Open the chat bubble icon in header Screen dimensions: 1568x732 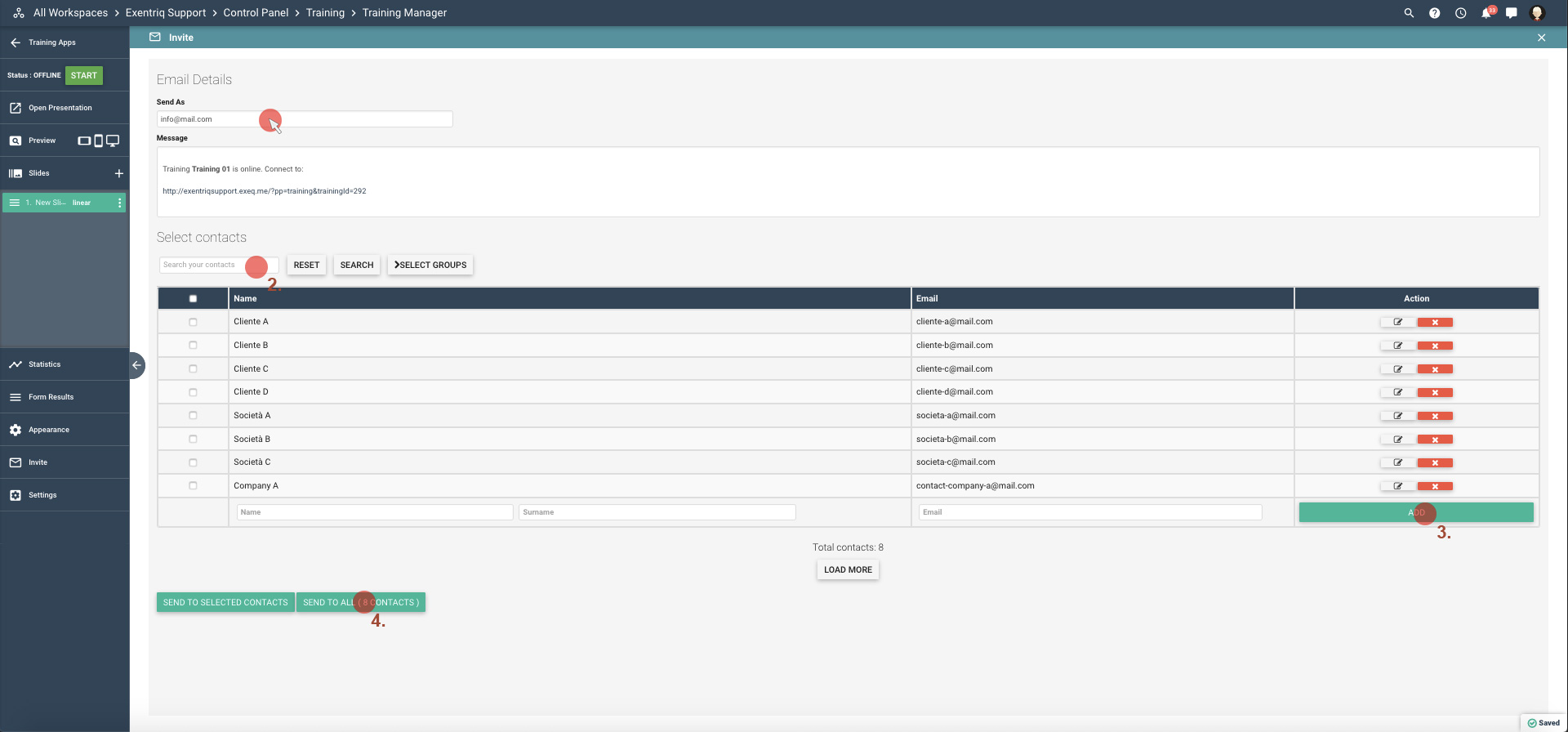pyautogui.click(x=1512, y=13)
